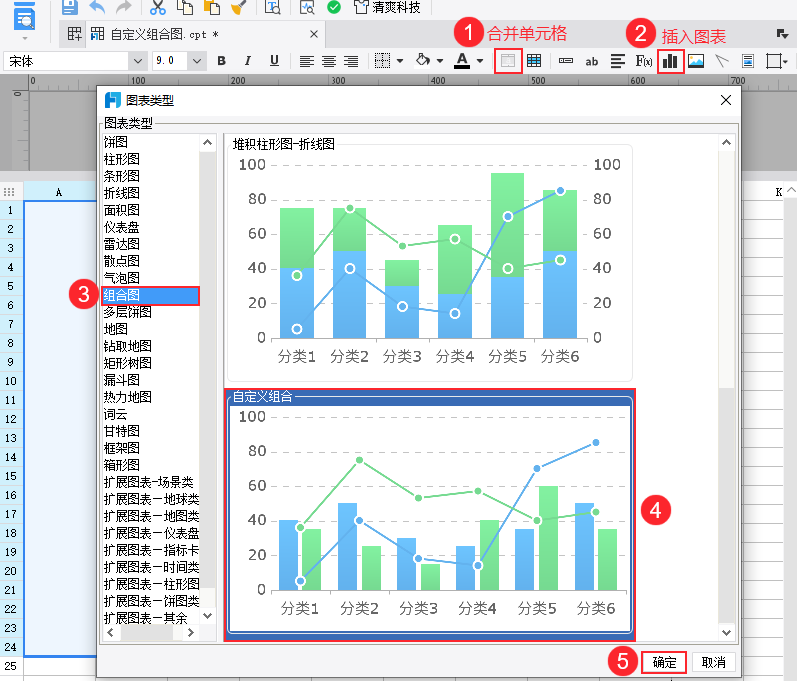Image resolution: width=797 pixels, height=681 pixels.
Task: Select 组合图 in chart type list
Action: click(x=150, y=295)
